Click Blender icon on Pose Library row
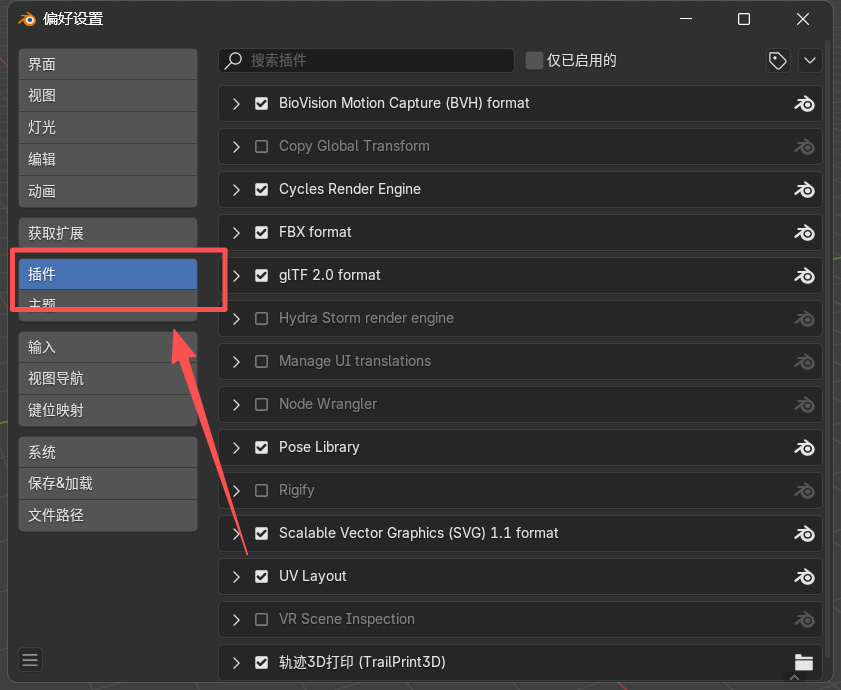Viewport: 841px width, 690px height. pyautogui.click(x=804, y=447)
